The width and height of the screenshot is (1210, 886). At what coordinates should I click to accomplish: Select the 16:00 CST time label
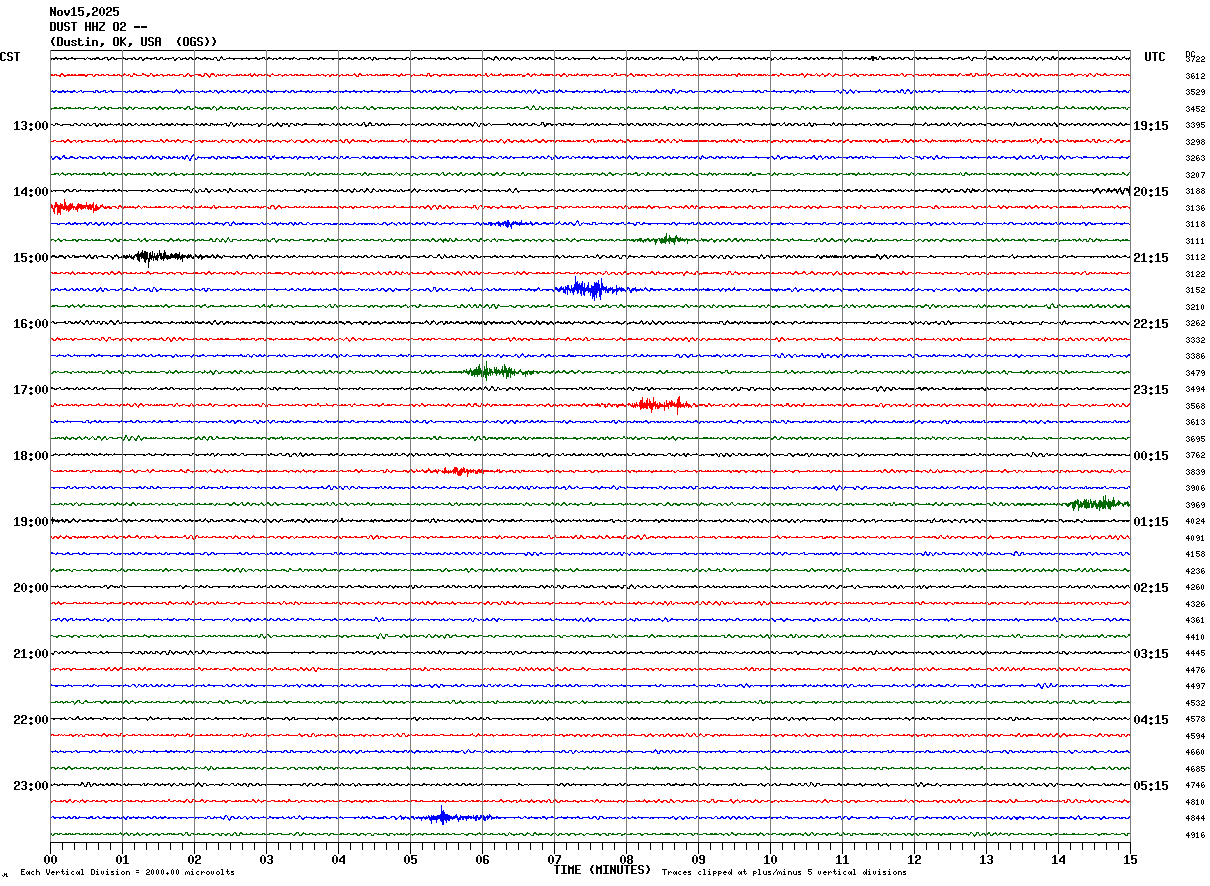pos(30,324)
